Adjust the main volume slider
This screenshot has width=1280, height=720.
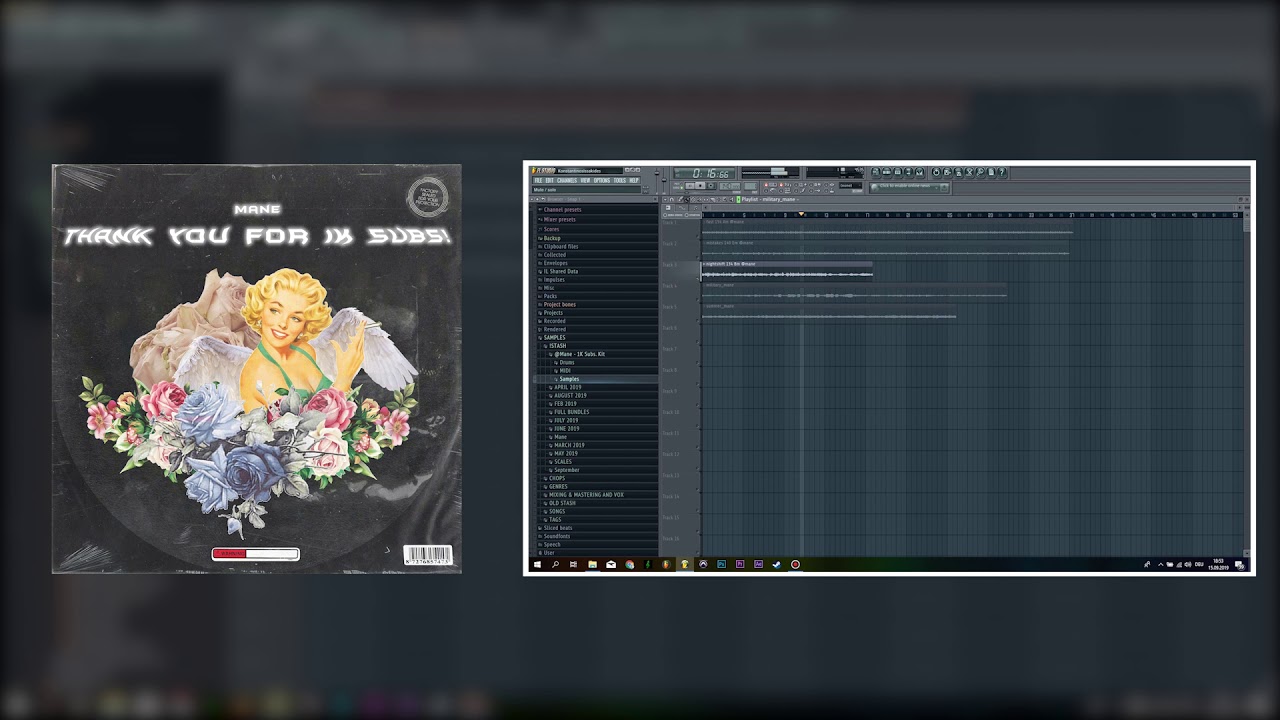(x=657, y=181)
